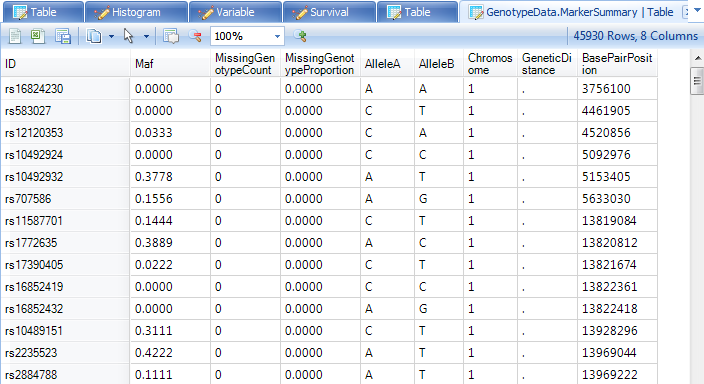Click the ID column header
The image size is (704, 384).
(66, 64)
